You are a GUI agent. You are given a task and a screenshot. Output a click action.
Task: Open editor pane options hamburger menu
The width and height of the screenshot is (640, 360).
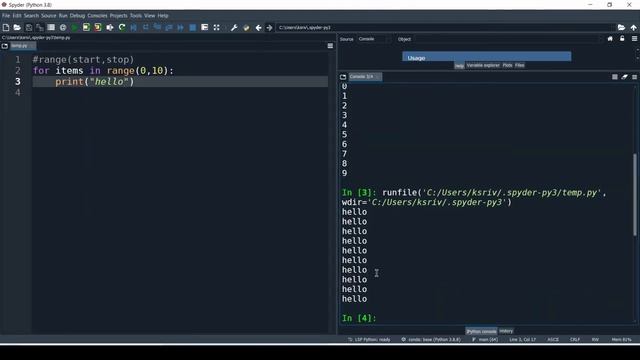330,46
